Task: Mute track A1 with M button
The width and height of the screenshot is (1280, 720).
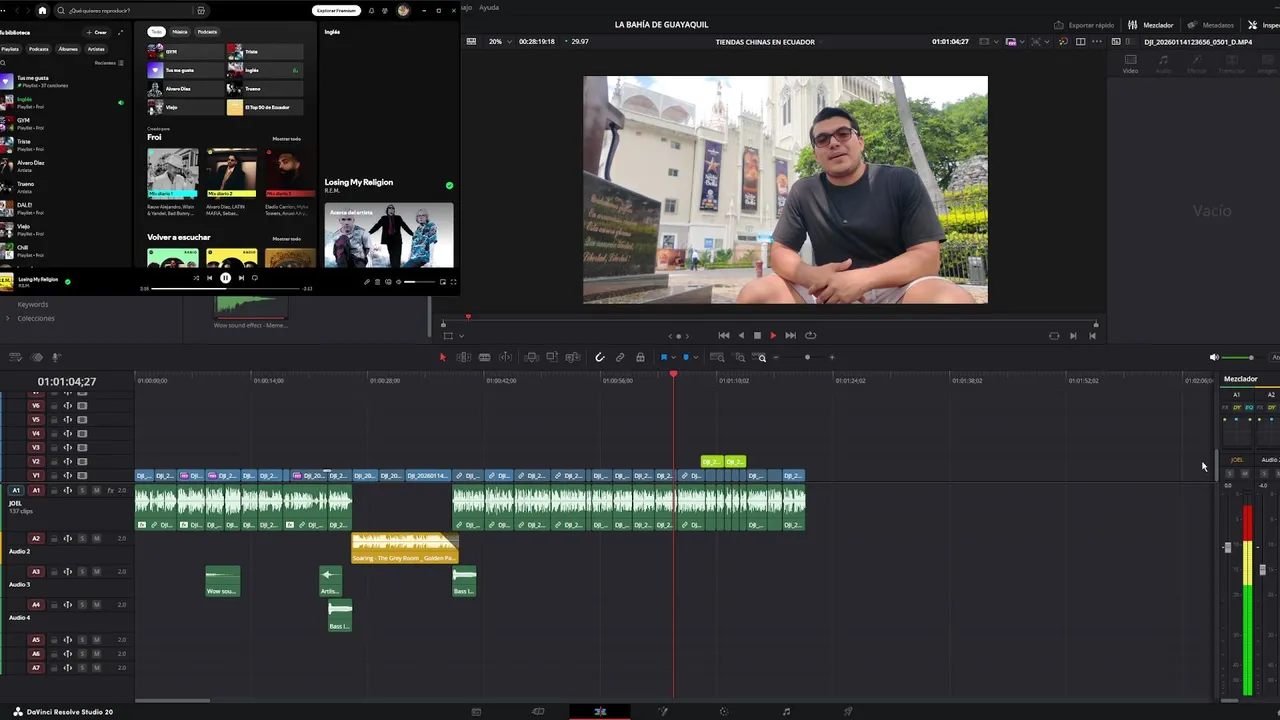Action: tap(96, 490)
